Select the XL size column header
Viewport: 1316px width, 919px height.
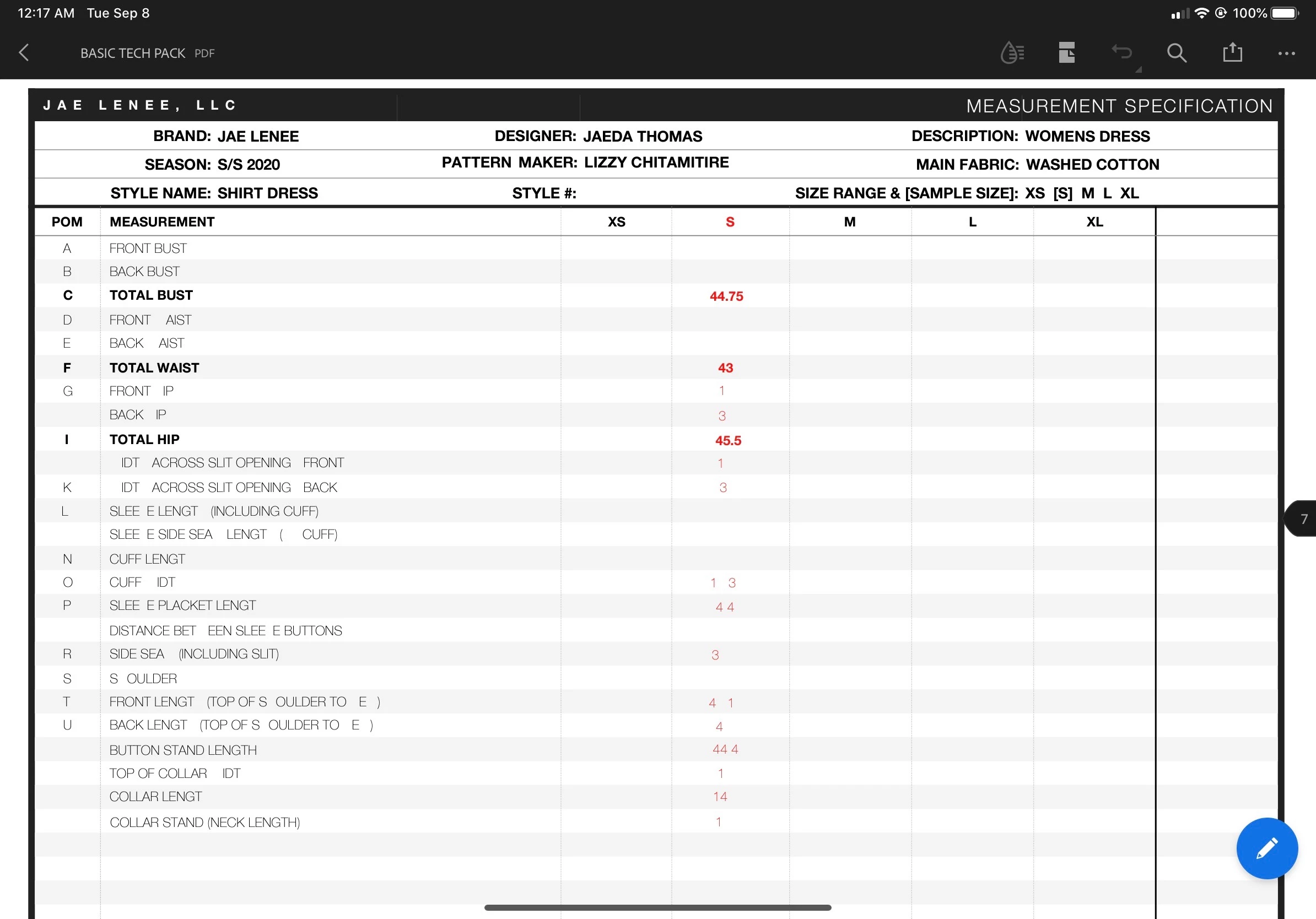pyautogui.click(x=1094, y=221)
